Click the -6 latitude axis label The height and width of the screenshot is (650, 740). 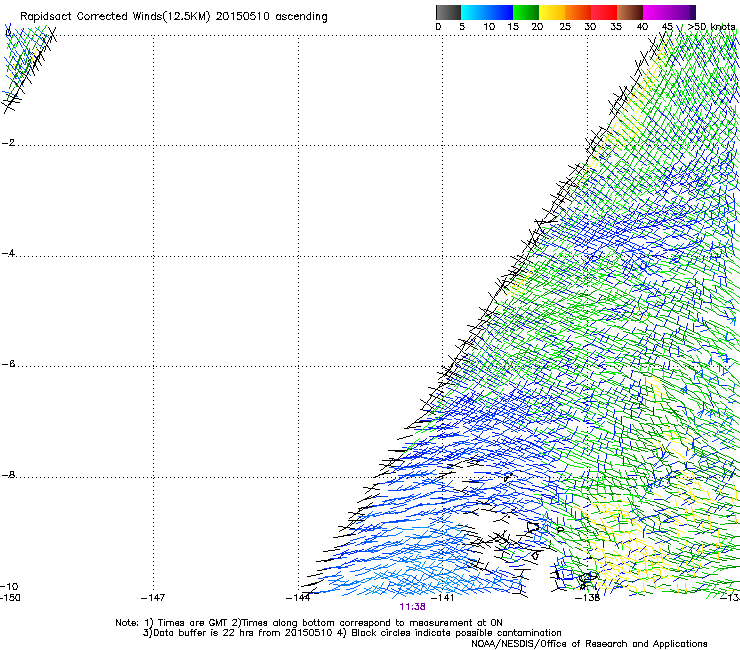(8, 364)
